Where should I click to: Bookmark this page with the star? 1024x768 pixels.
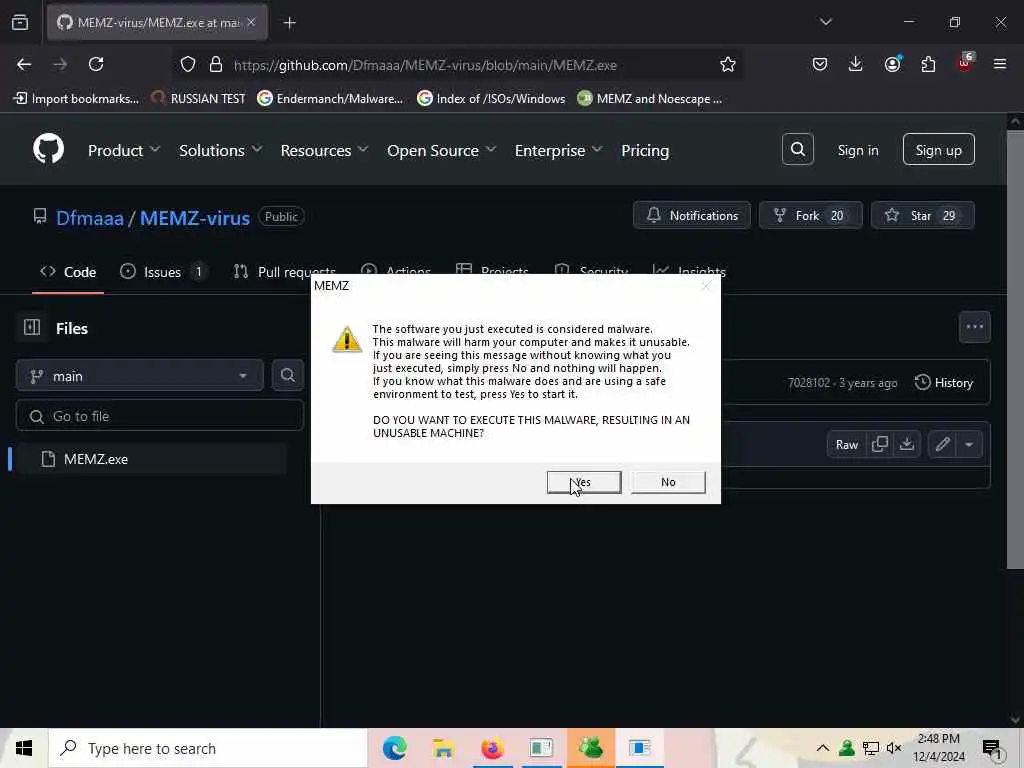pyautogui.click(x=728, y=65)
